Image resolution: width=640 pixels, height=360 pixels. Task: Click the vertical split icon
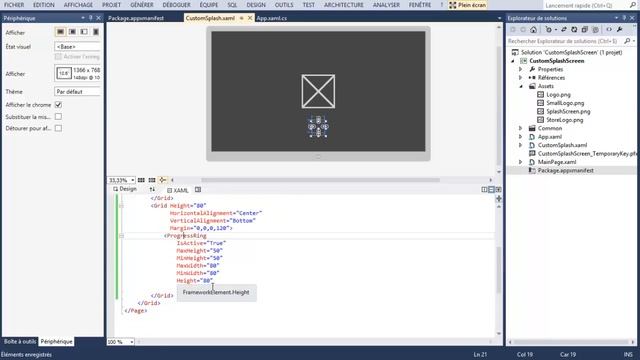(484, 189)
